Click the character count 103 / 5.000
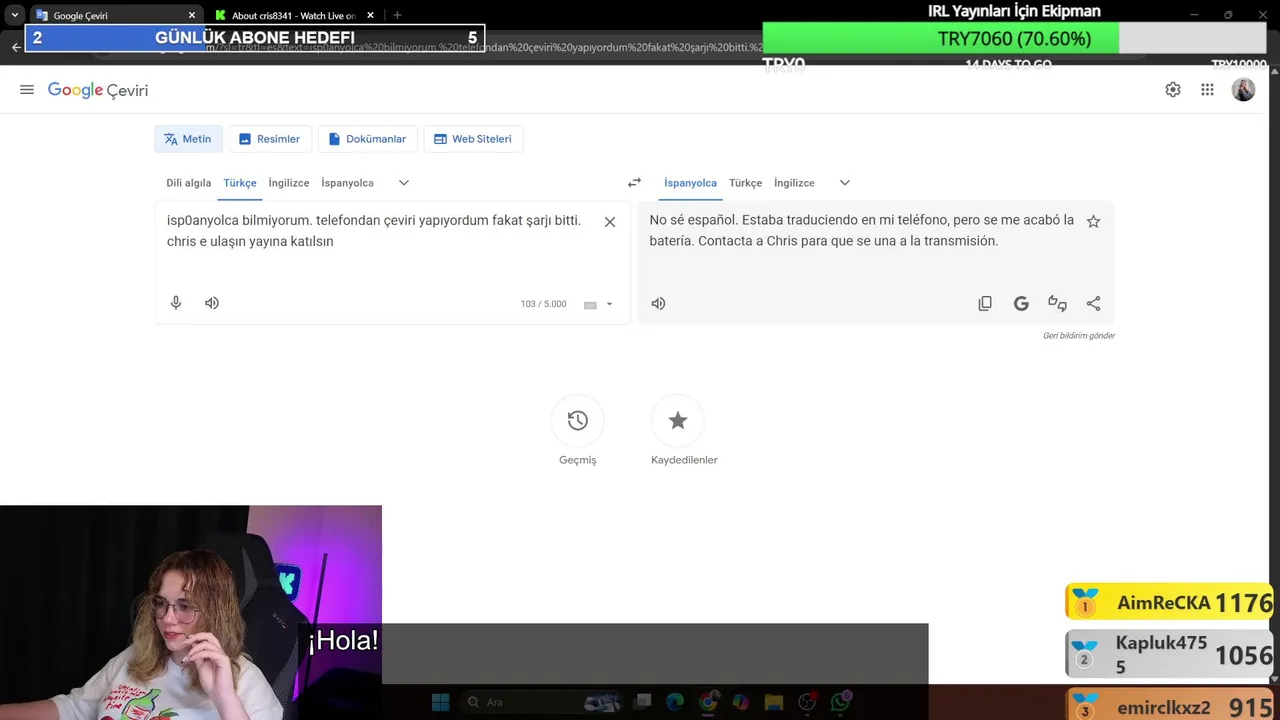 [543, 304]
